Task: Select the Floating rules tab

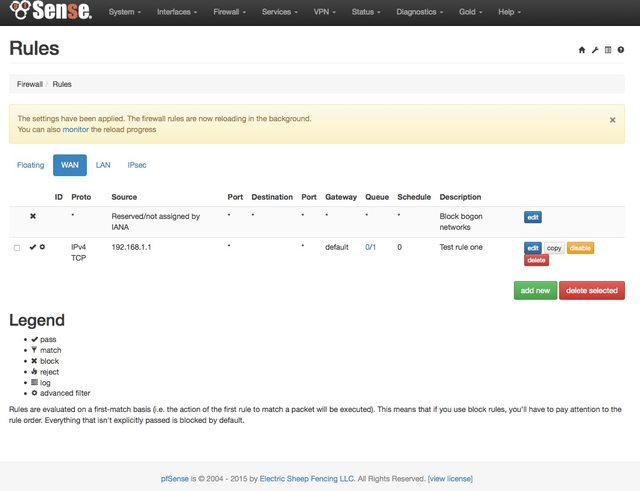Action: (x=31, y=164)
